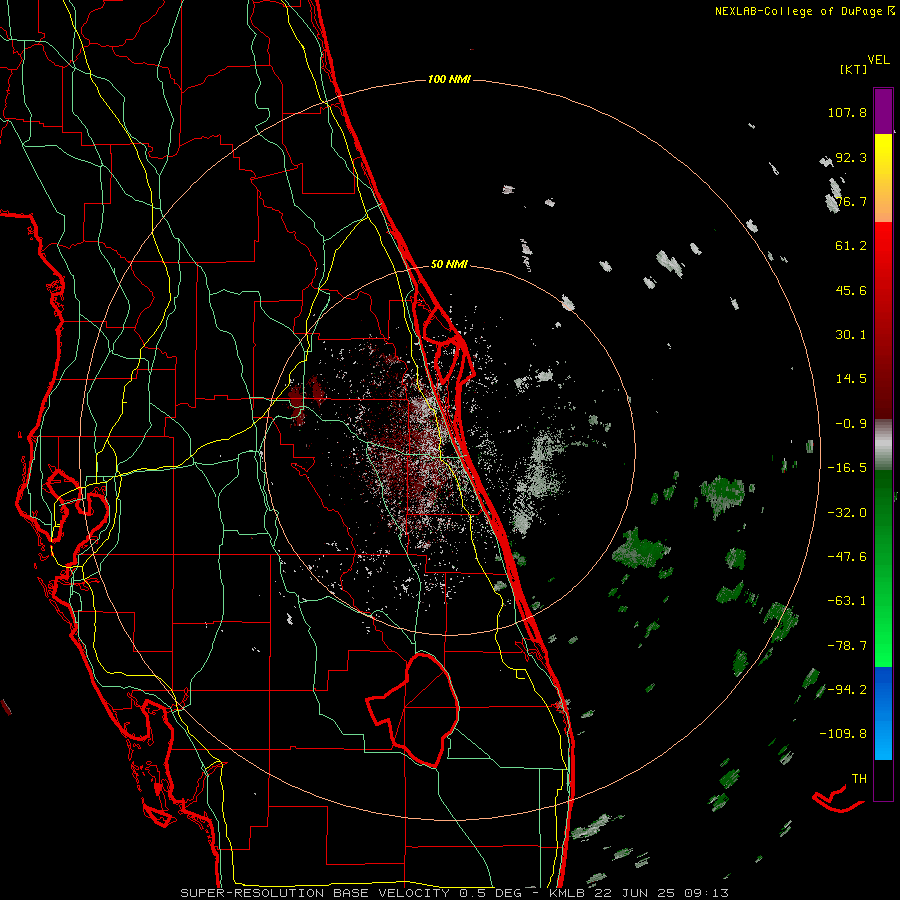Pick the yellow-orange segment of color bar
Image resolution: width=900 pixels, height=900 pixels.
pyautogui.click(x=883, y=178)
